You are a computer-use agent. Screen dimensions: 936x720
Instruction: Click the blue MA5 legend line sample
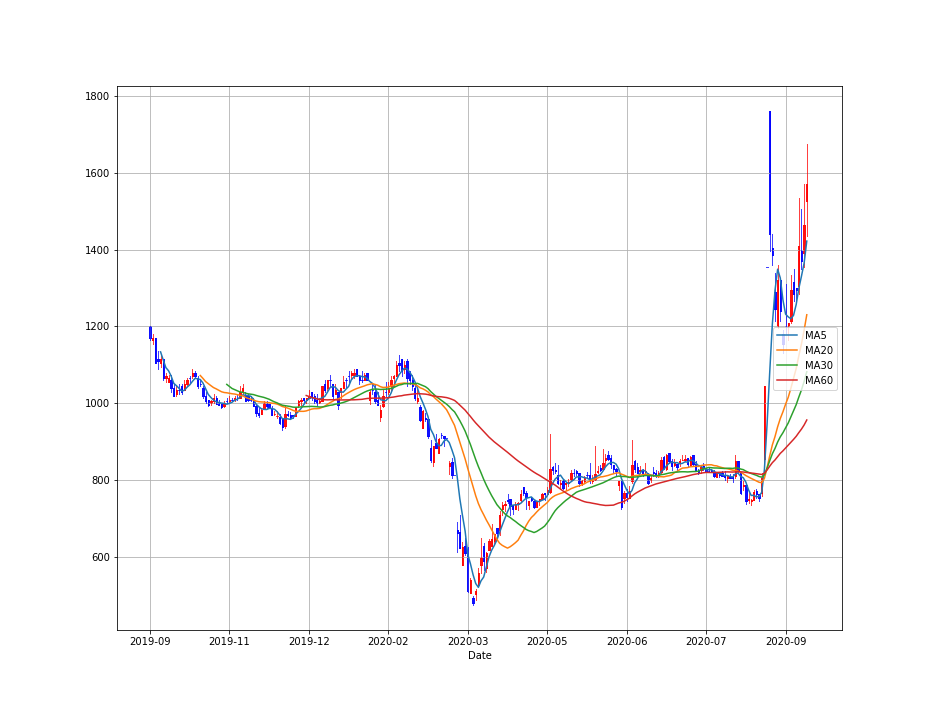[x=787, y=336]
